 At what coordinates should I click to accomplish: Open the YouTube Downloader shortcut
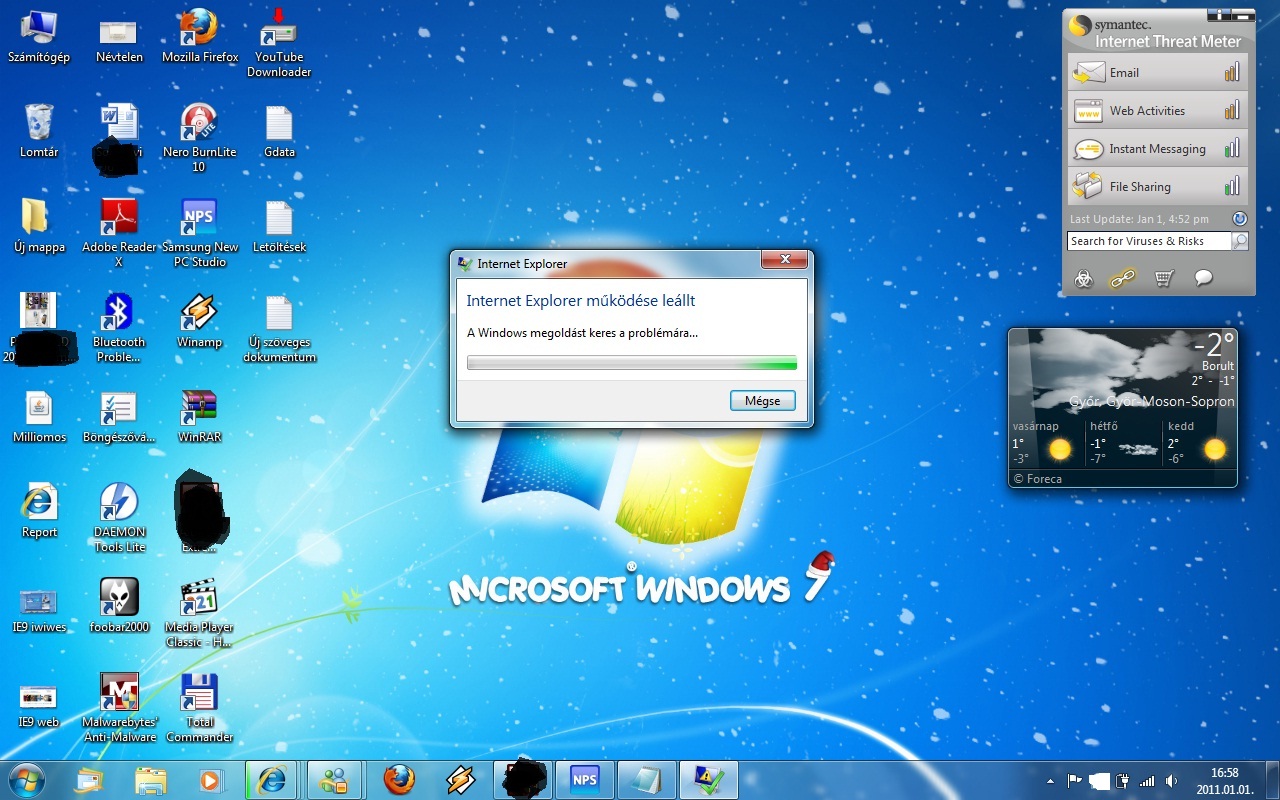point(279,44)
